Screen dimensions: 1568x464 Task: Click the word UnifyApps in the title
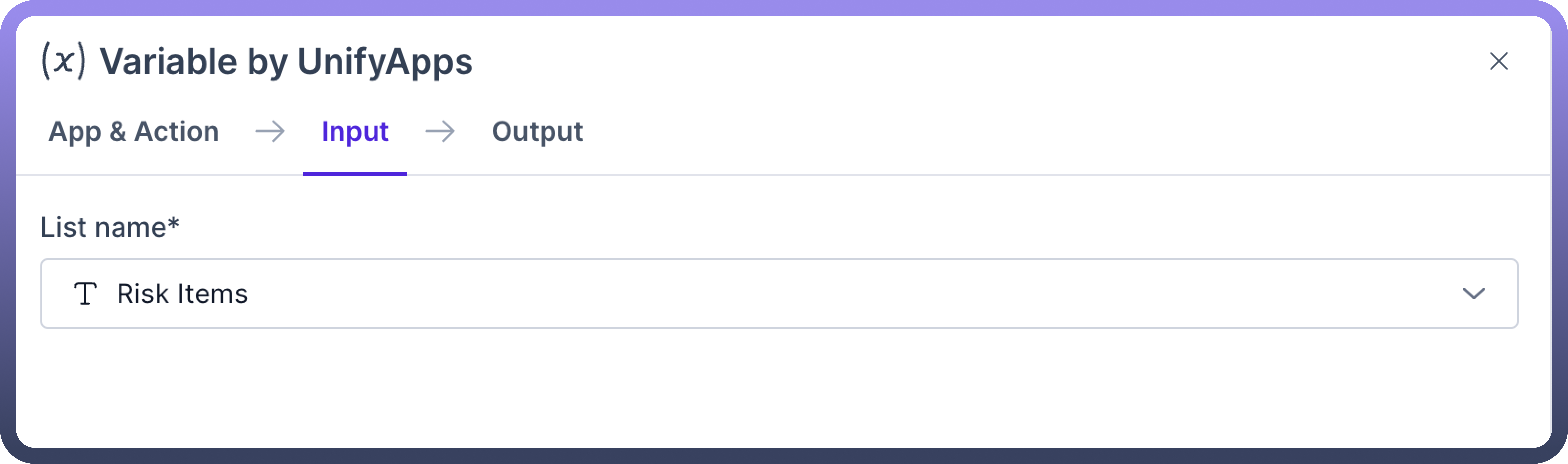click(385, 62)
